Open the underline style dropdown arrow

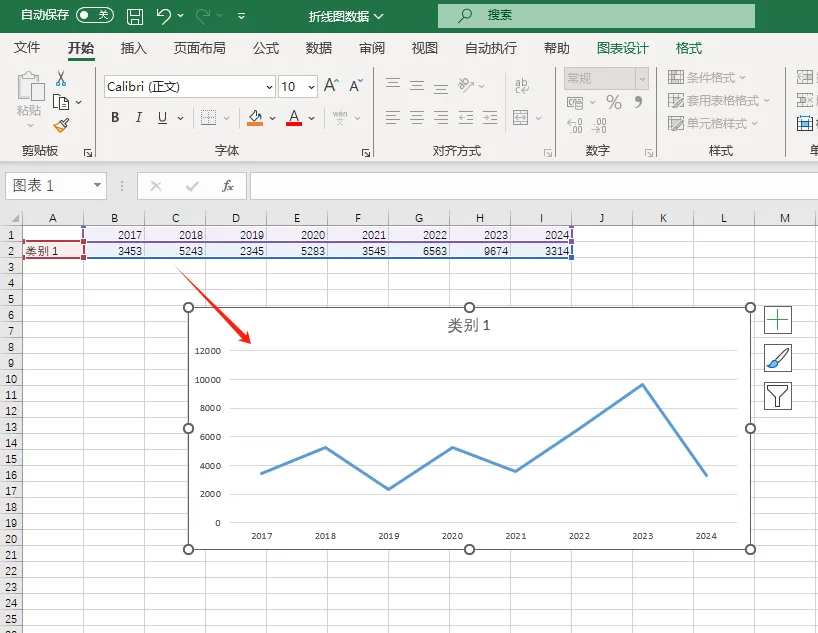tap(181, 118)
